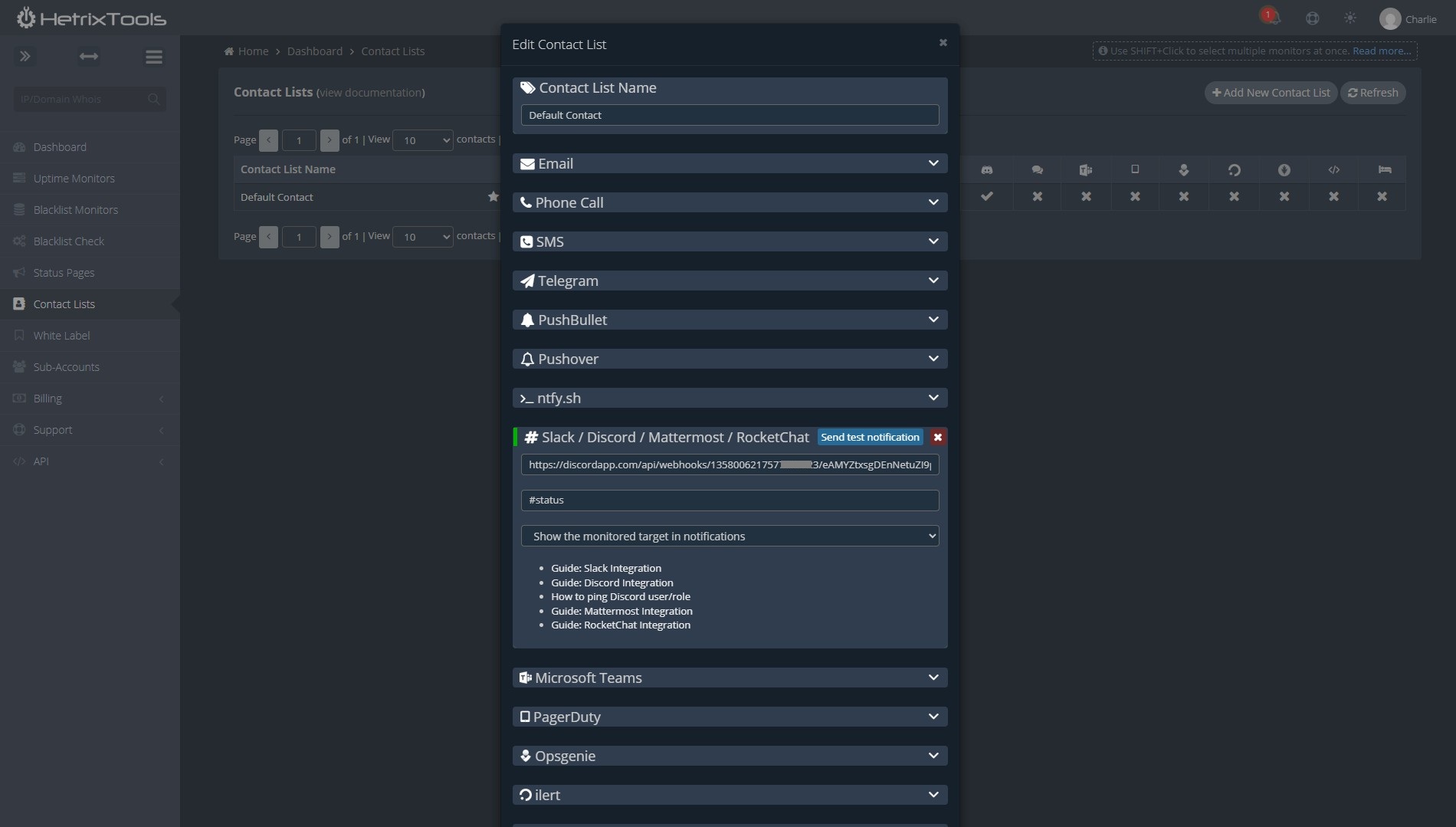Click the star icon on Default Contact row
1456x827 pixels.
pos(493,197)
